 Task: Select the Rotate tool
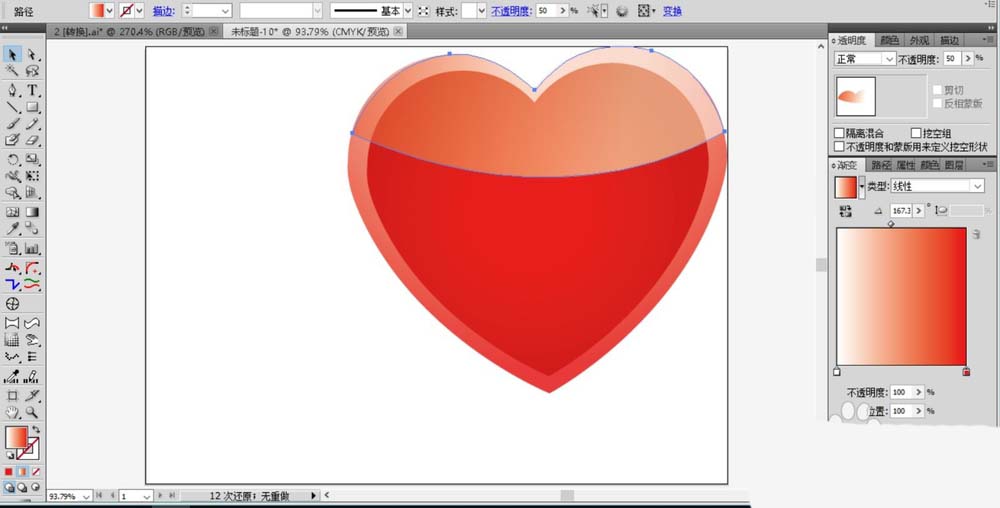pos(12,159)
